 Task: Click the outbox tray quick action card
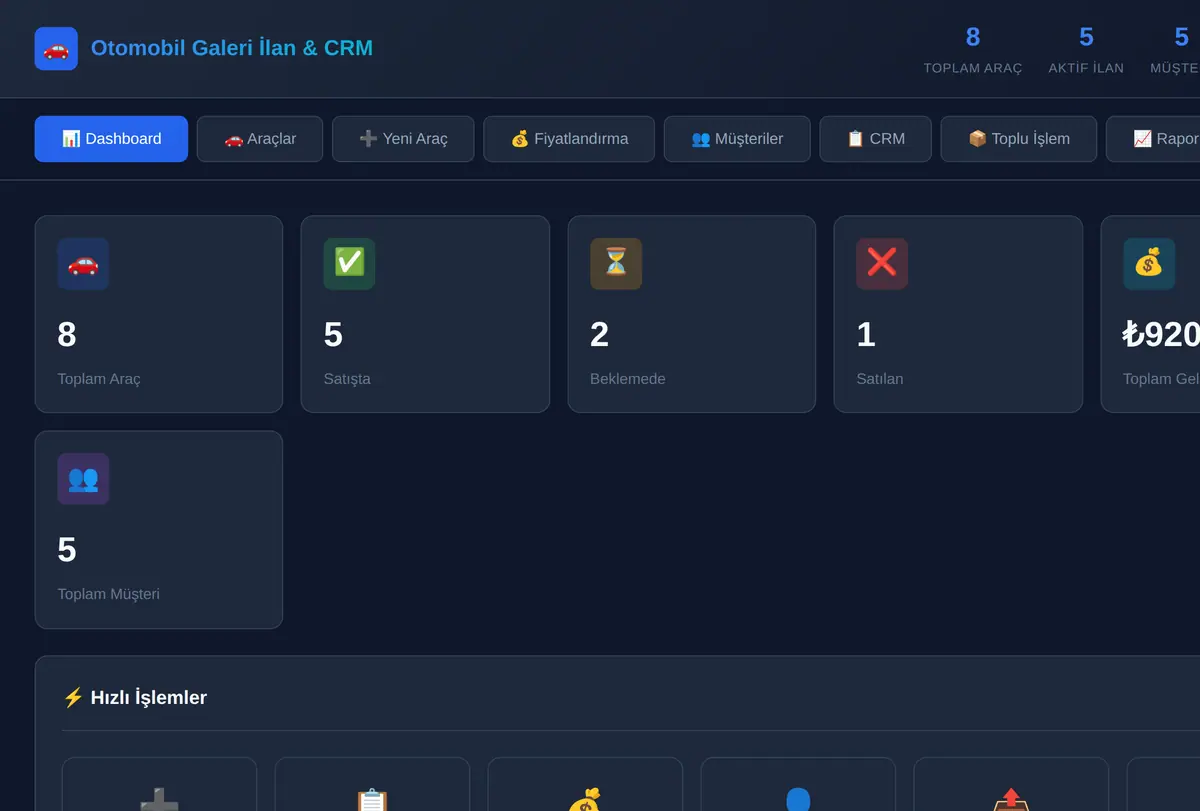1011,784
